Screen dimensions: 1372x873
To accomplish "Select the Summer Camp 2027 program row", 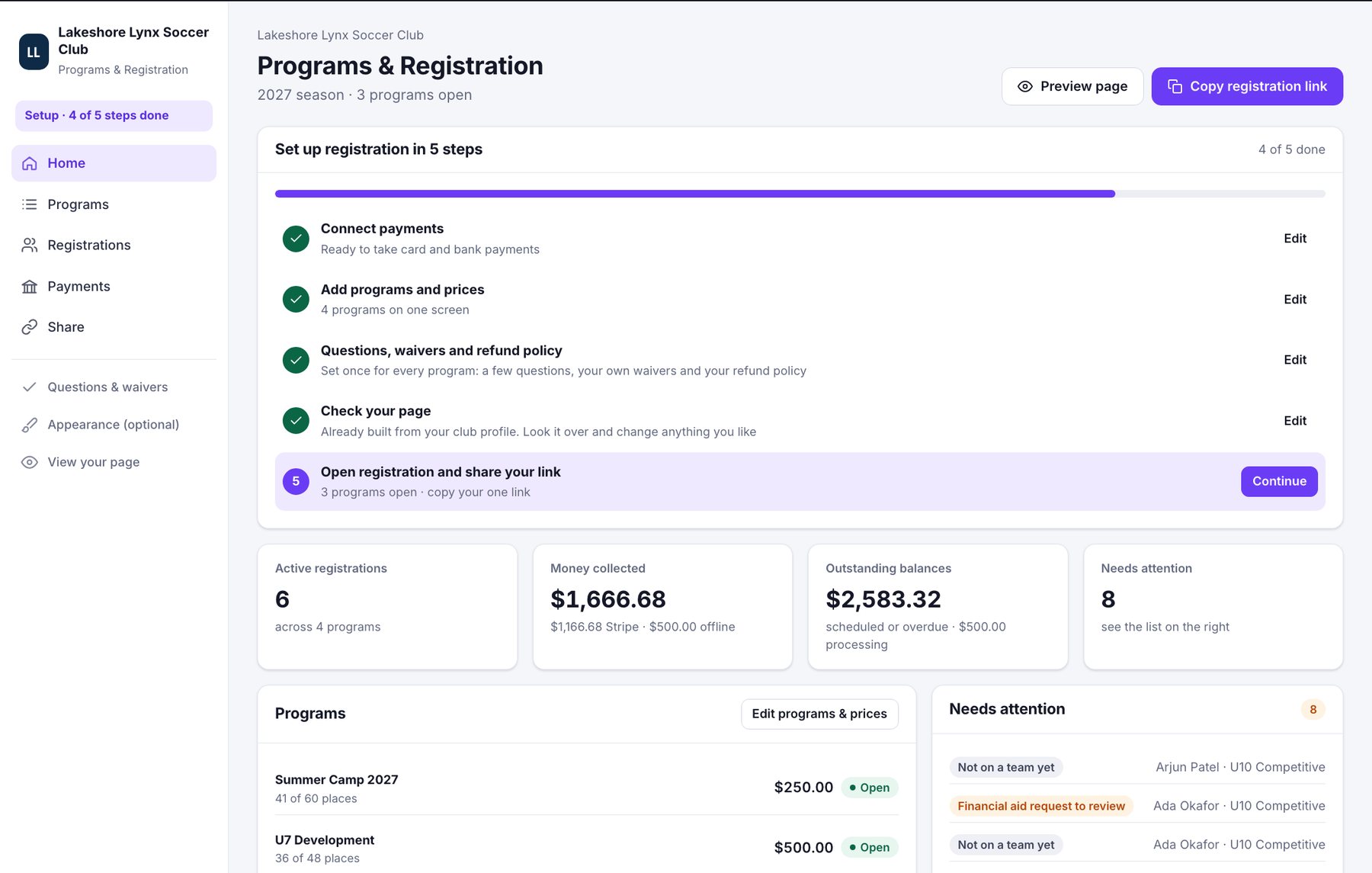I will coord(586,788).
